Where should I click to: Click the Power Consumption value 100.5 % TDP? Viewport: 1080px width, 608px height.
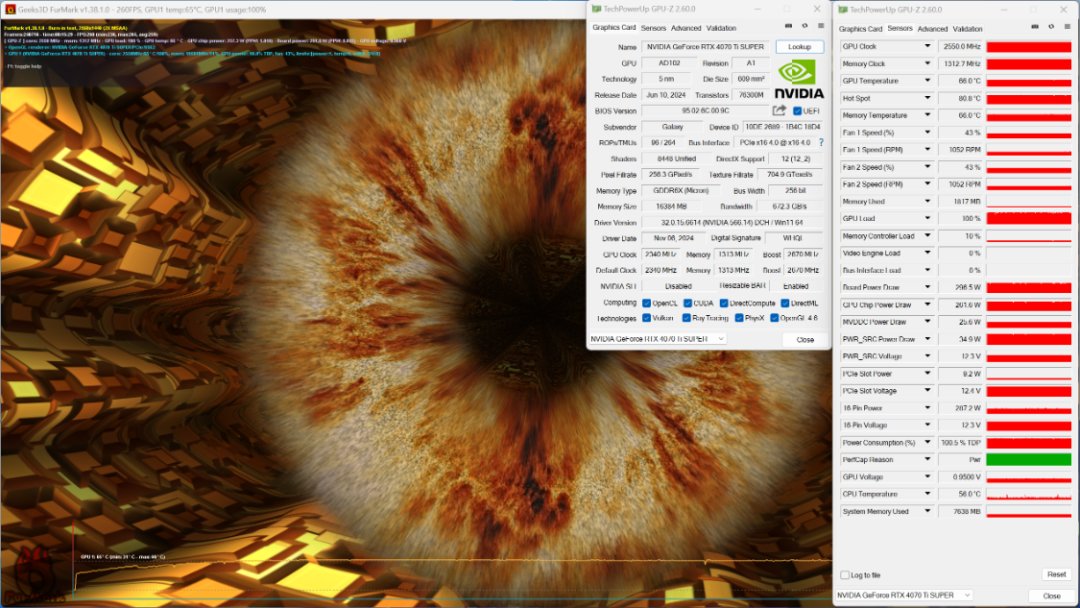[x=960, y=442]
